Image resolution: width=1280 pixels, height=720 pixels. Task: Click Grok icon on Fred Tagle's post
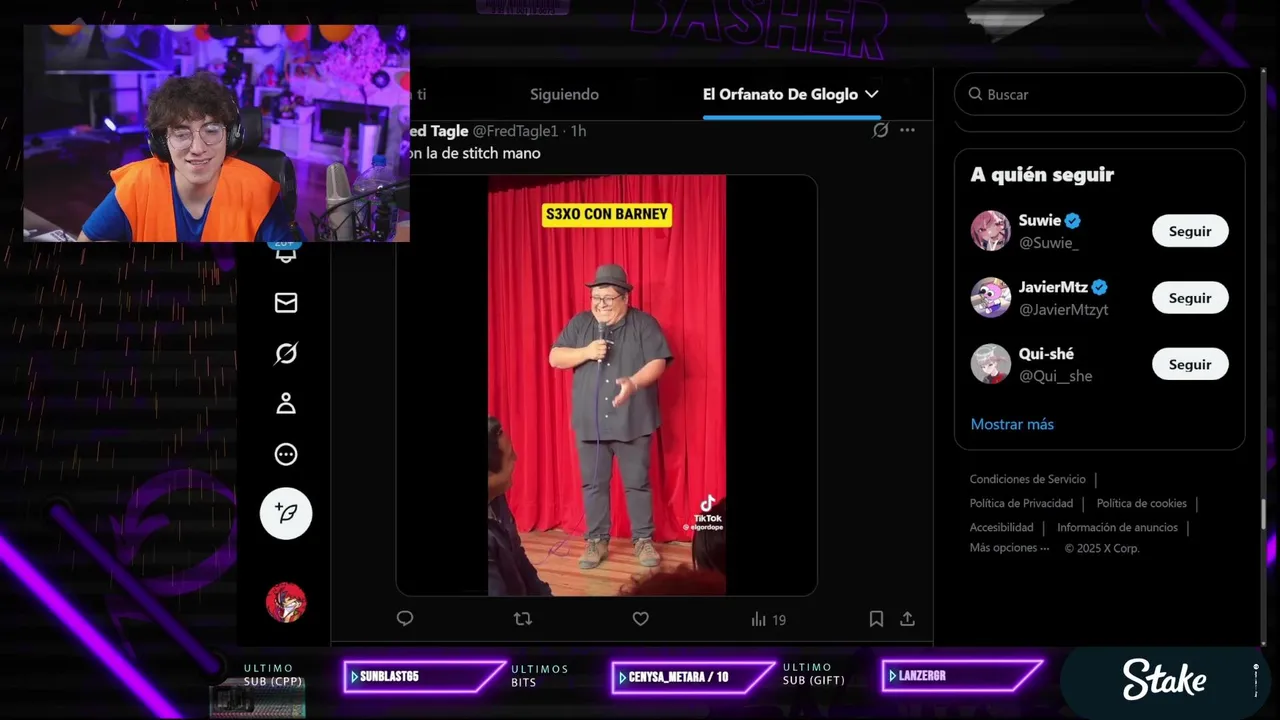pyautogui.click(x=880, y=130)
